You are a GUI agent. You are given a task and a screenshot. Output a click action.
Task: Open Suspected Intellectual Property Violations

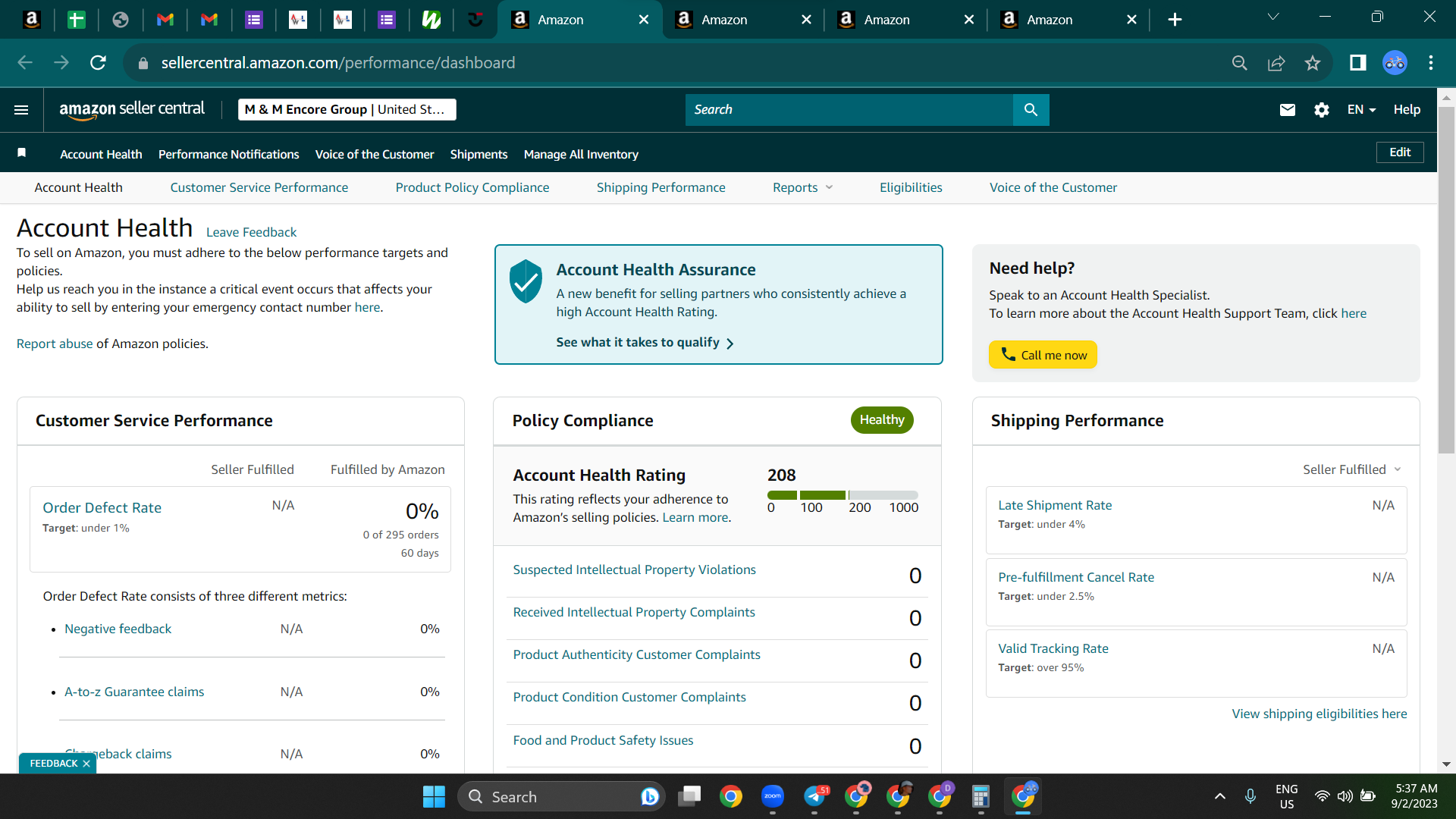(634, 570)
